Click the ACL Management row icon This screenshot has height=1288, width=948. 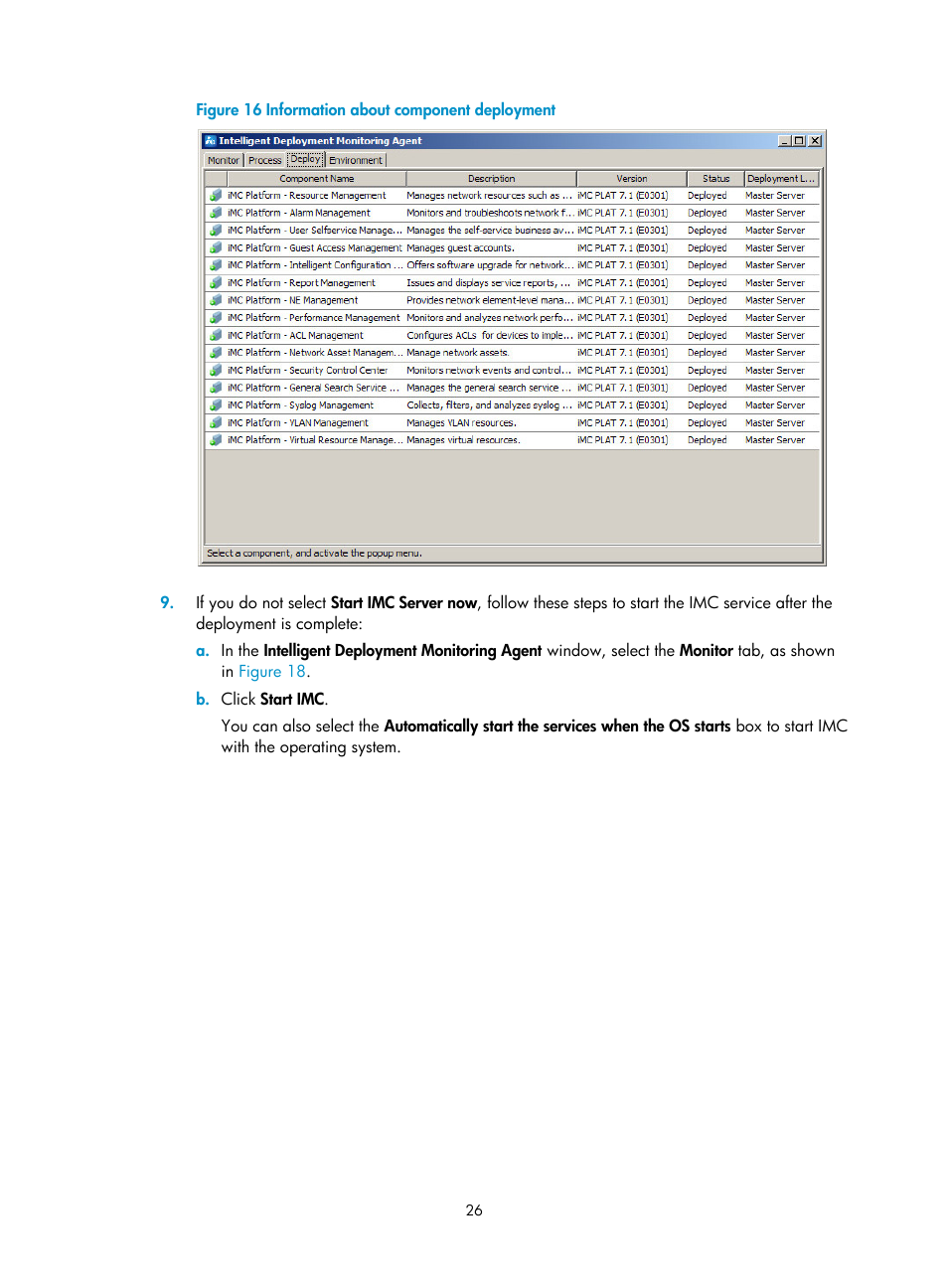click(216, 336)
